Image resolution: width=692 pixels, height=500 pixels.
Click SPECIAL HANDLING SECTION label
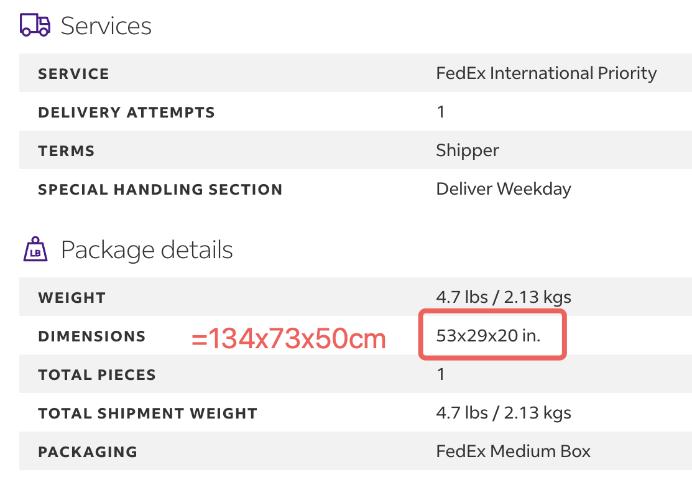click(160, 189)
